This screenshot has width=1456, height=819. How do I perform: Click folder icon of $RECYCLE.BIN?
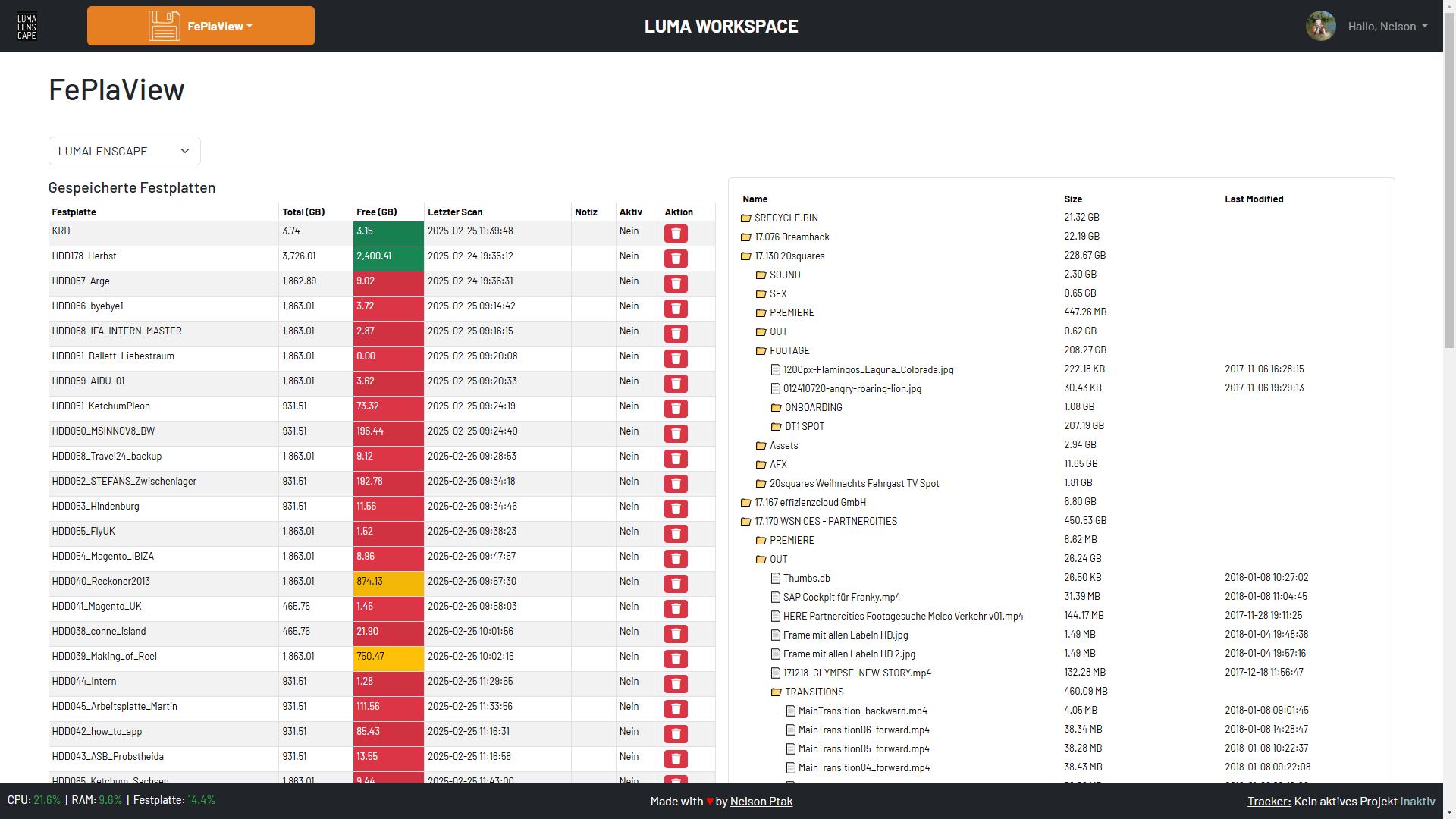tap(745, 218)
